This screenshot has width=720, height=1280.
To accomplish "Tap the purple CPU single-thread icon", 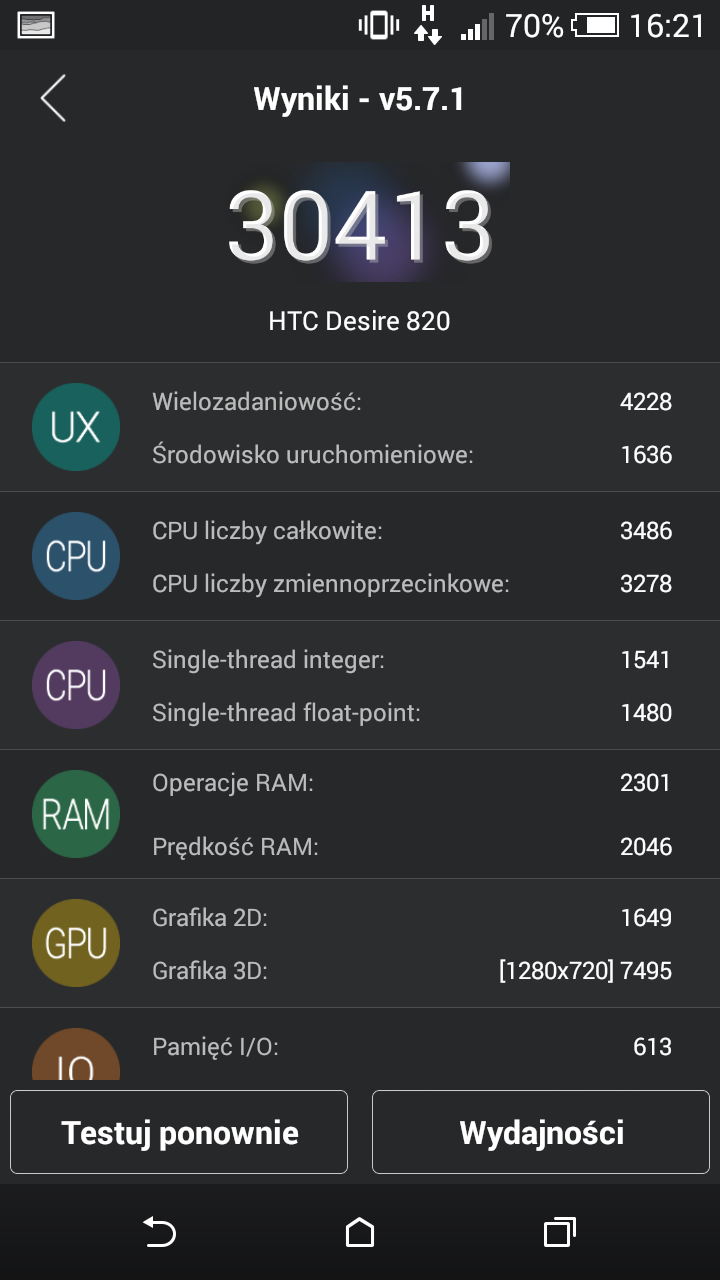I will [76, 686].
